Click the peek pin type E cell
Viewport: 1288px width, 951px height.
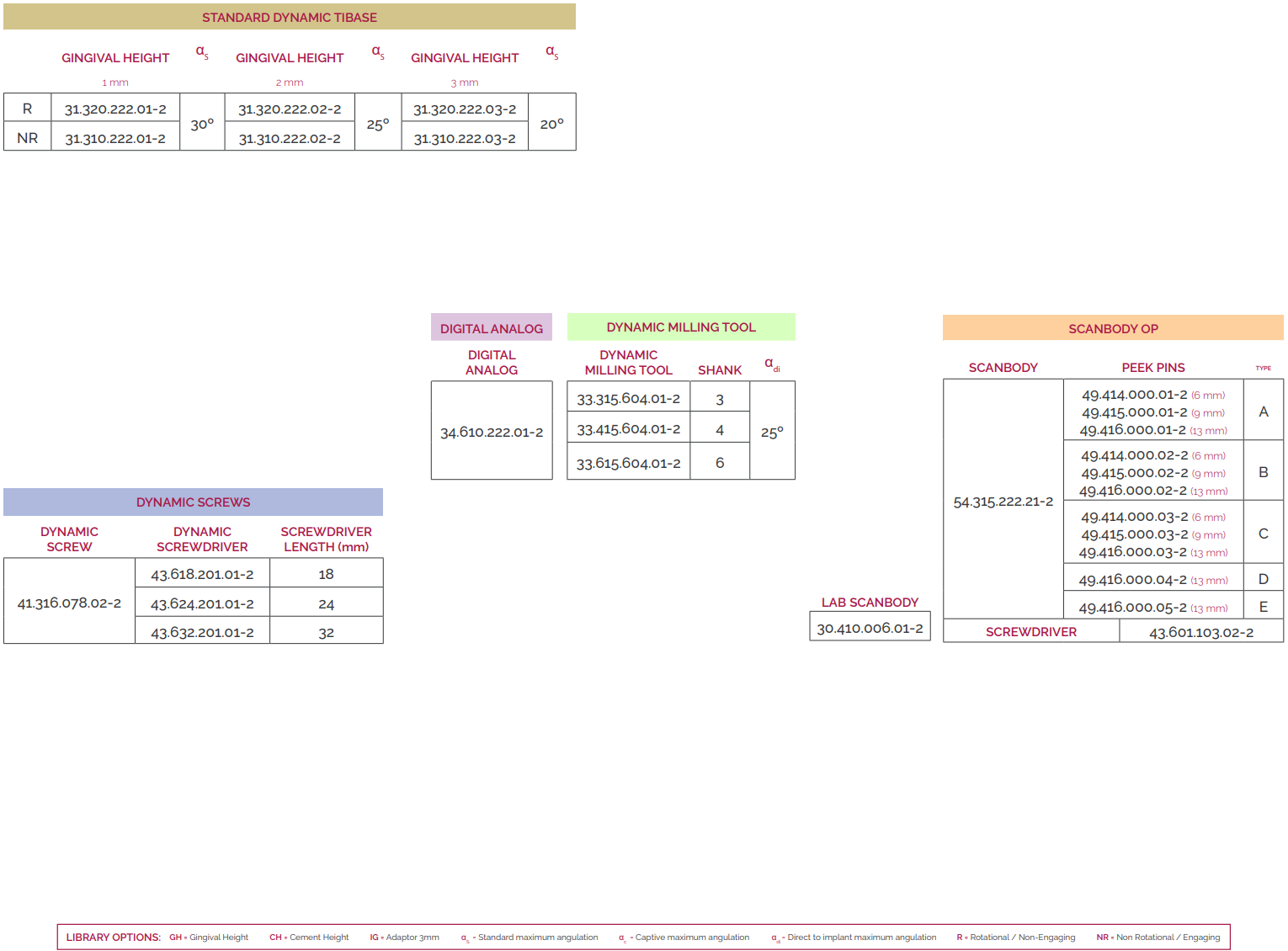click(x=1263, y=606)
